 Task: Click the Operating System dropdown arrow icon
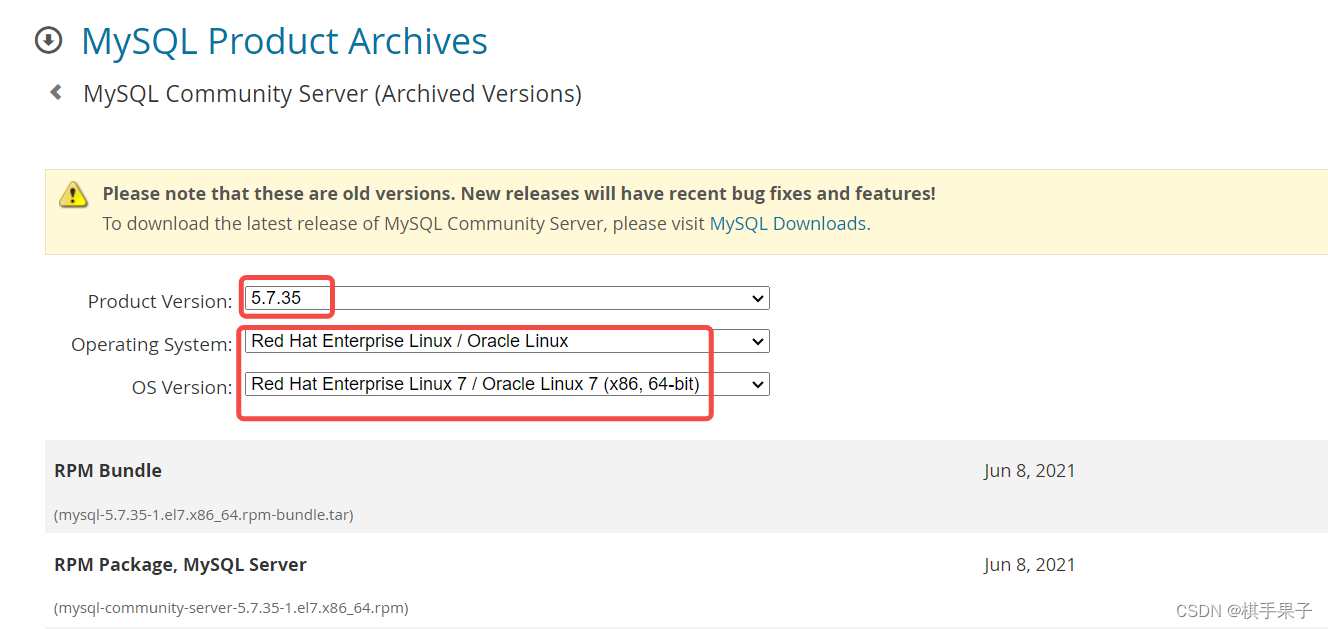[x=757, y=341]
